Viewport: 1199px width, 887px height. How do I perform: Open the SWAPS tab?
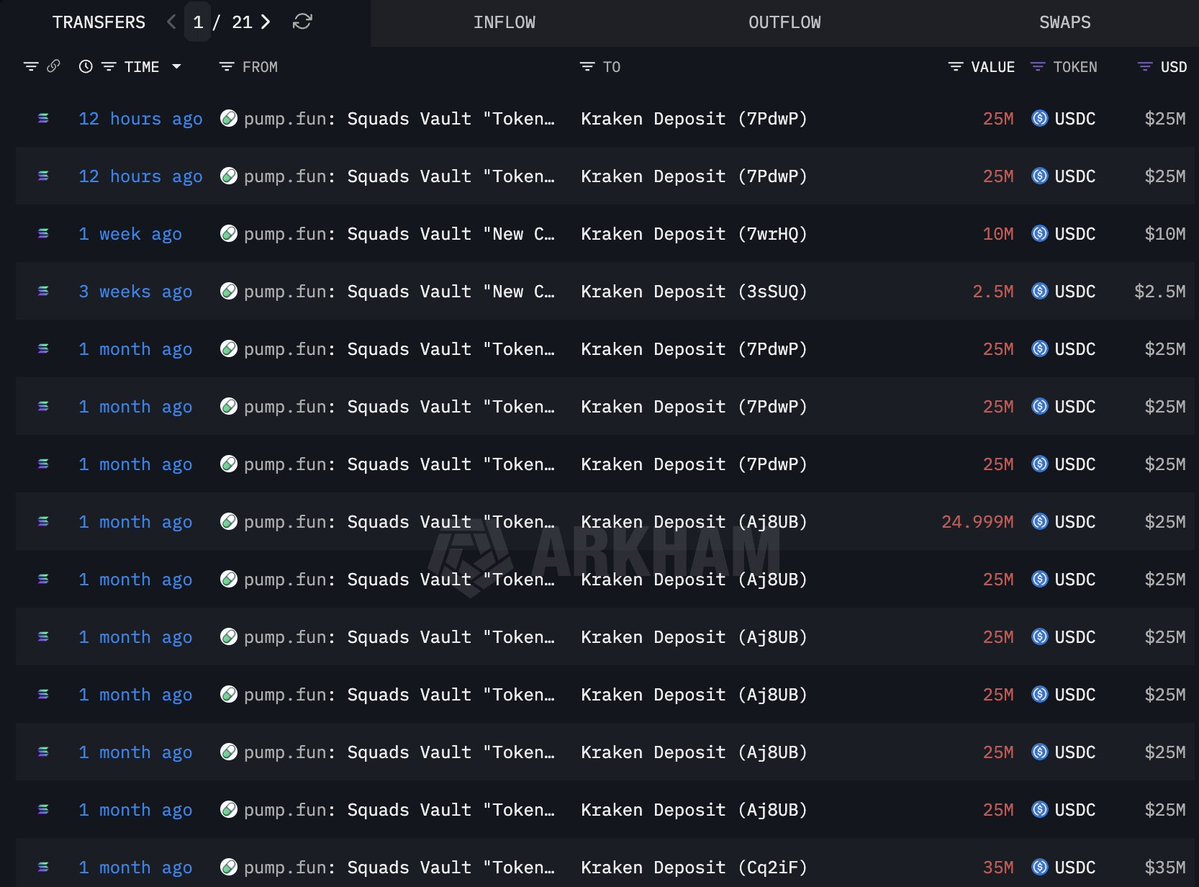pyautogui.click(x=1064, y=22)
